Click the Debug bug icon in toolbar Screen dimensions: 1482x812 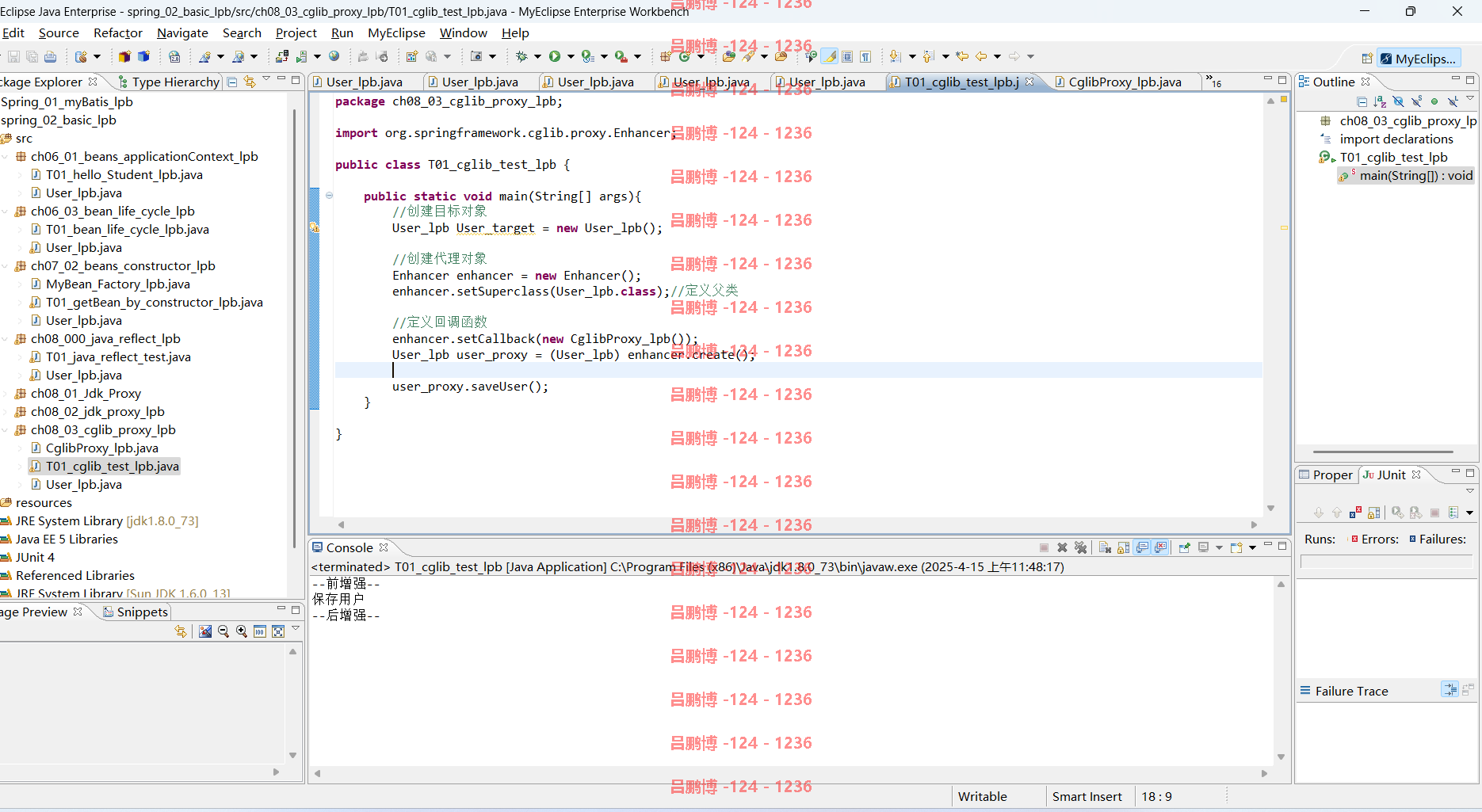pyautogui.click(x=521, y=56)
